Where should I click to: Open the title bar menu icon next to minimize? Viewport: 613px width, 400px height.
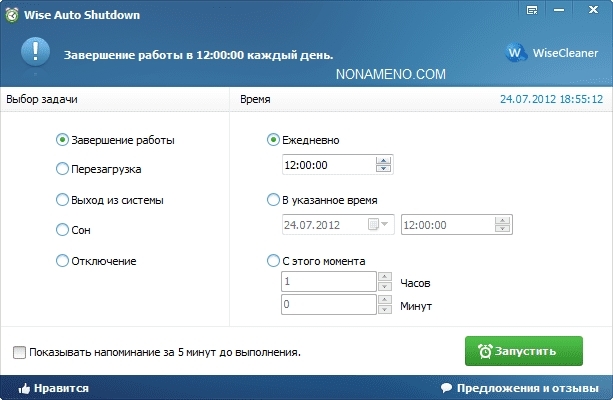532,10
